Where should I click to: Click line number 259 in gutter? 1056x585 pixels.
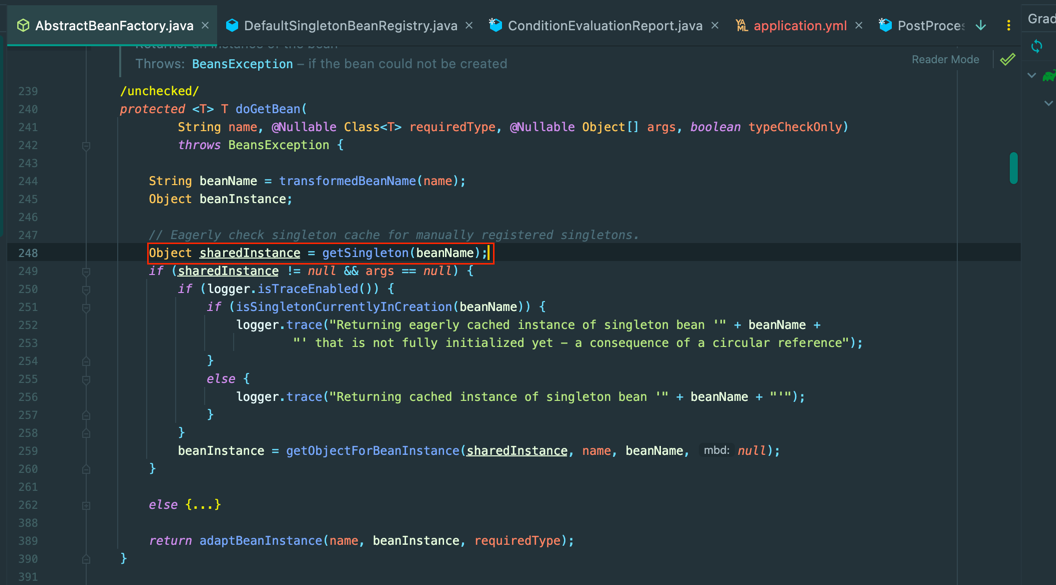click(x=28, y=451)
